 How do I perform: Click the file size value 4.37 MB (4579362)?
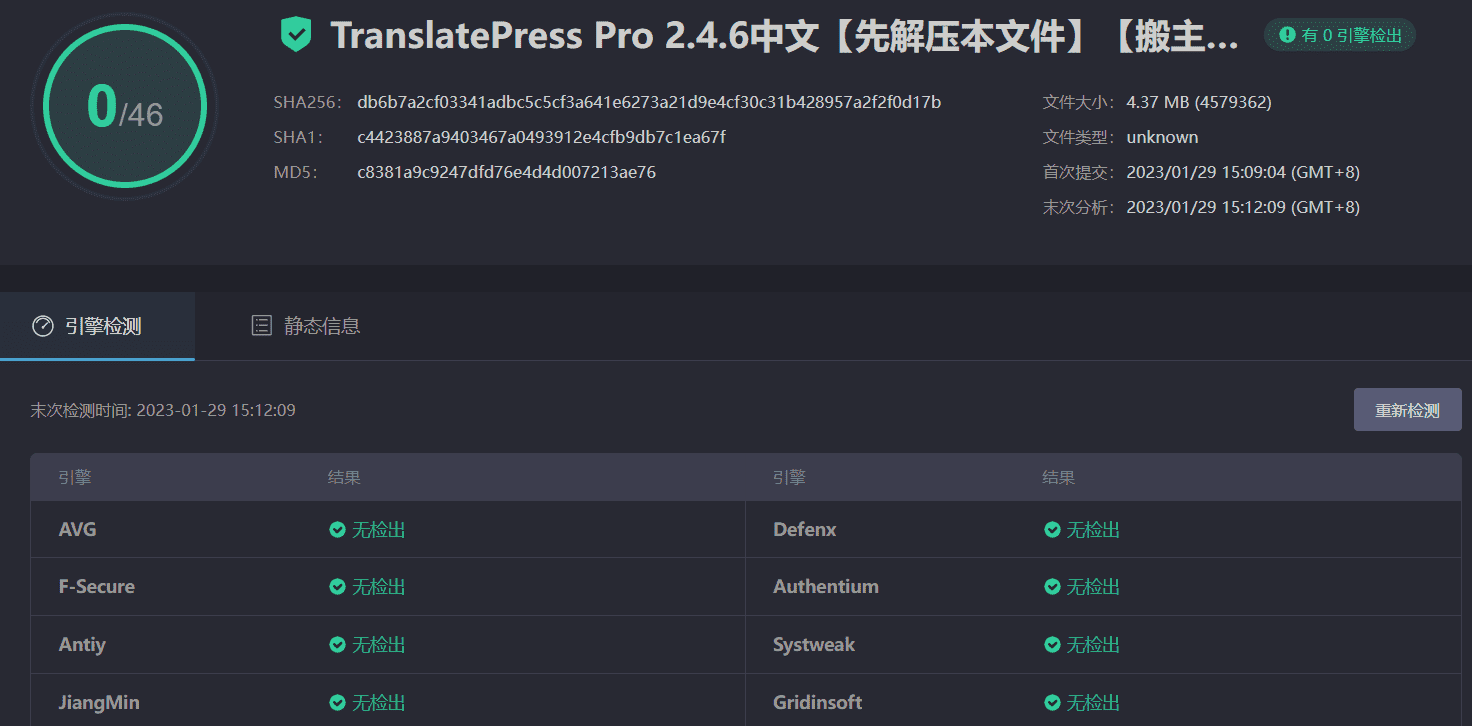tap(1199, 102)
